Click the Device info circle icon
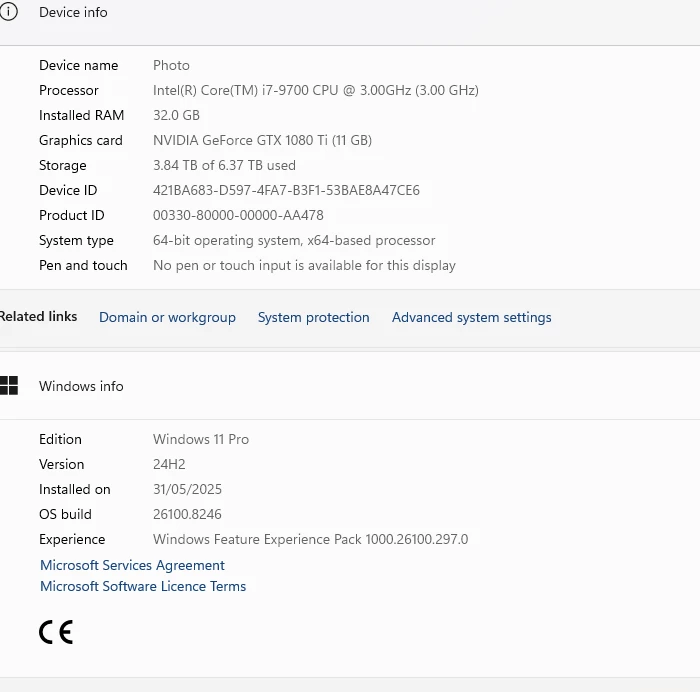The image size is (700, 692). pos(8,12)
